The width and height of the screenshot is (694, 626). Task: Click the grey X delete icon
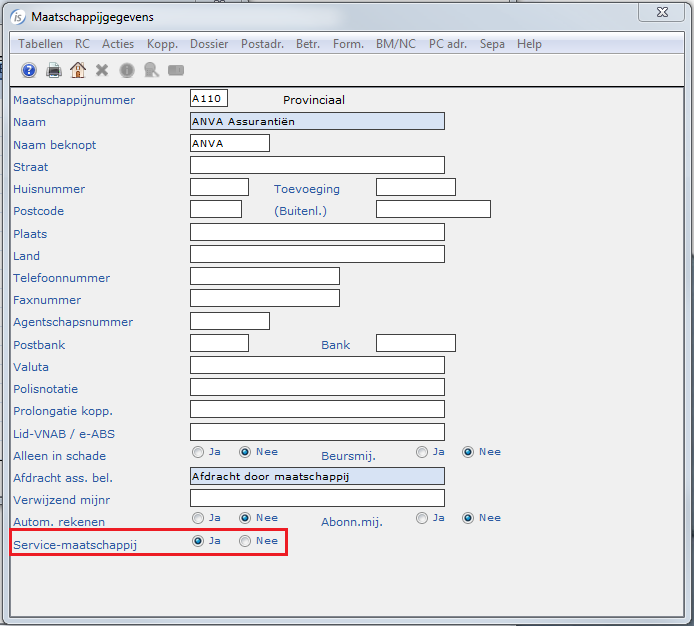click(x=102, y=70)
